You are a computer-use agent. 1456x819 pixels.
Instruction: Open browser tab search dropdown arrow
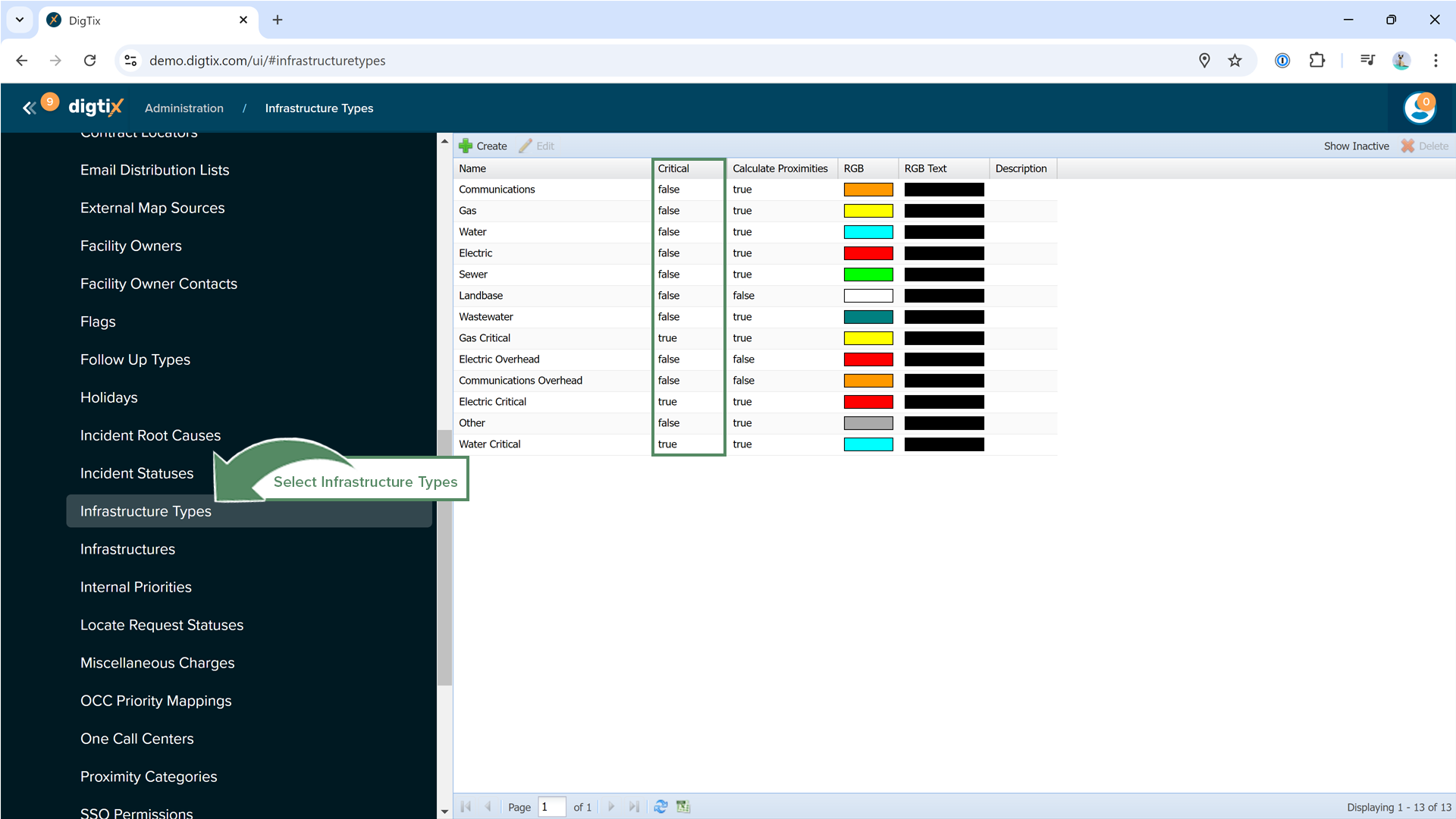point(20,20)
